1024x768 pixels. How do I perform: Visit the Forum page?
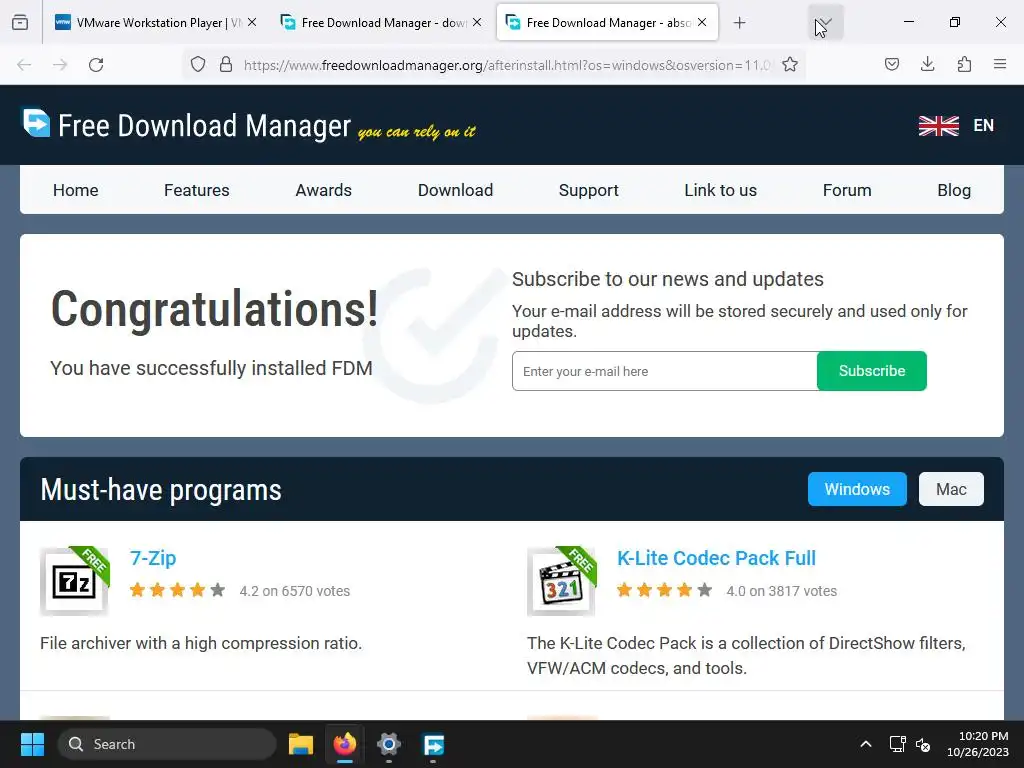(x=847, y=190)
